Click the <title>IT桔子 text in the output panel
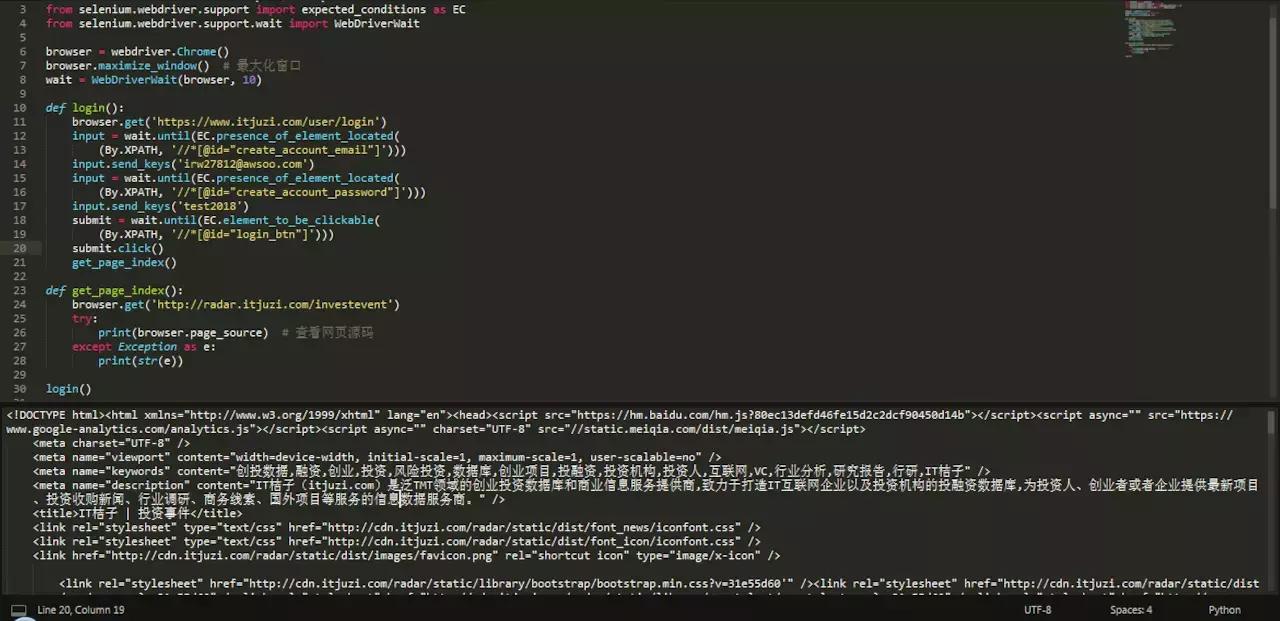Image resolution: width=1280 pixels, height=621 pixels. [74, 513]
